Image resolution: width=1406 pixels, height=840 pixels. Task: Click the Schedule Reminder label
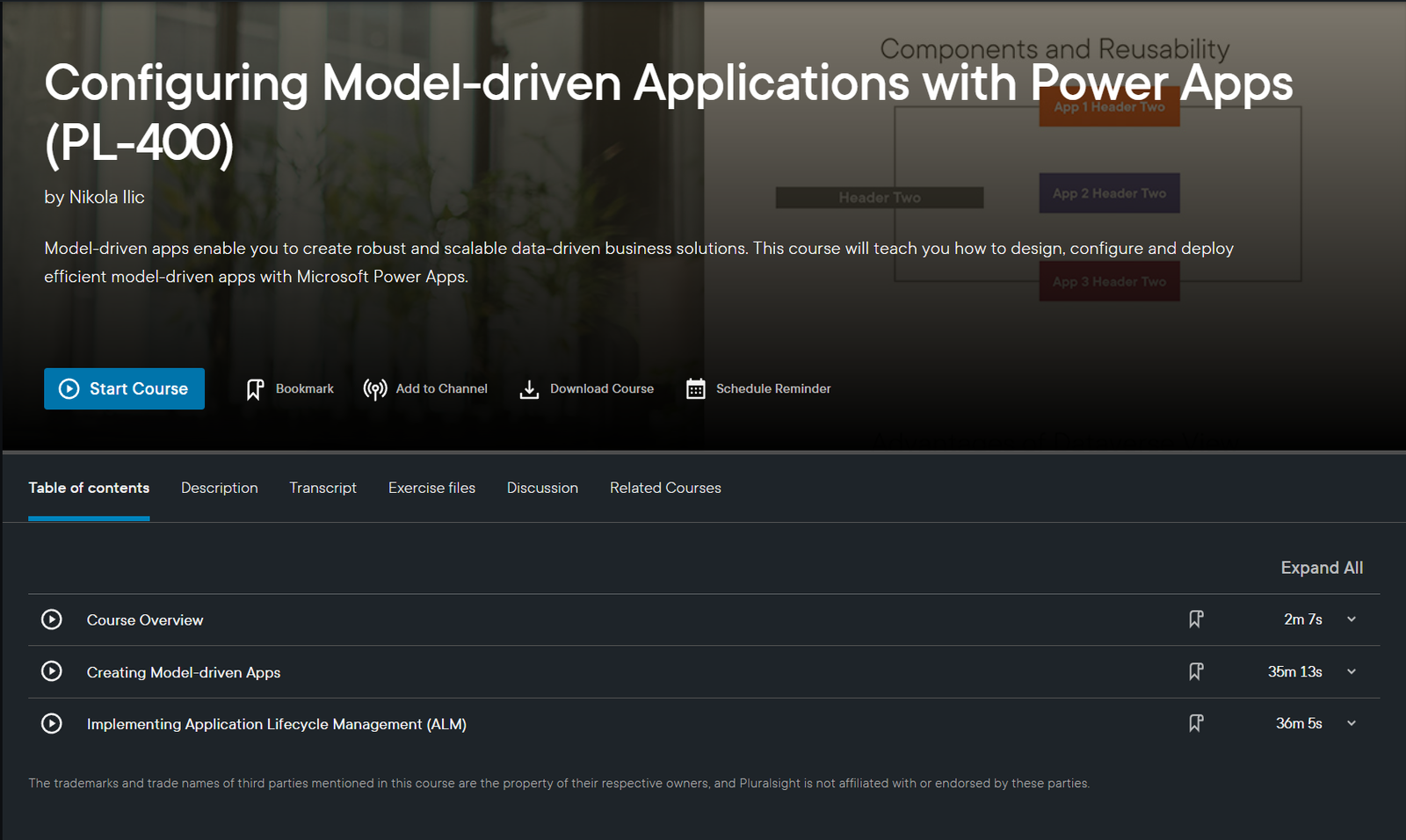773,388
